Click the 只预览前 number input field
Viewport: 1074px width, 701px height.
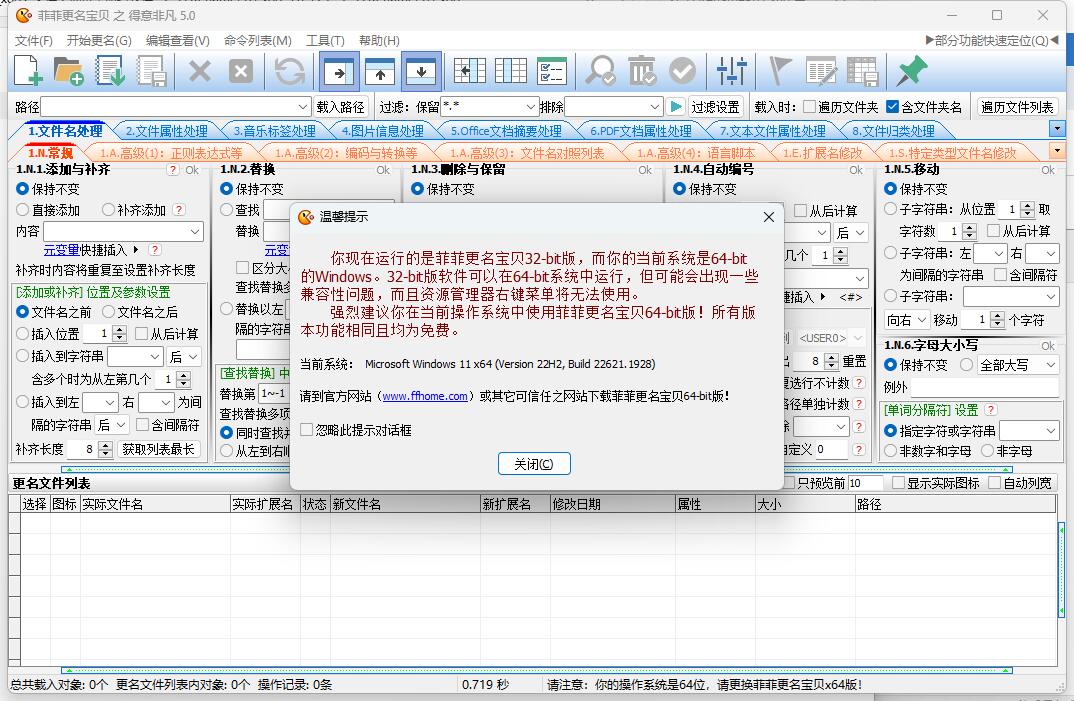865,483
